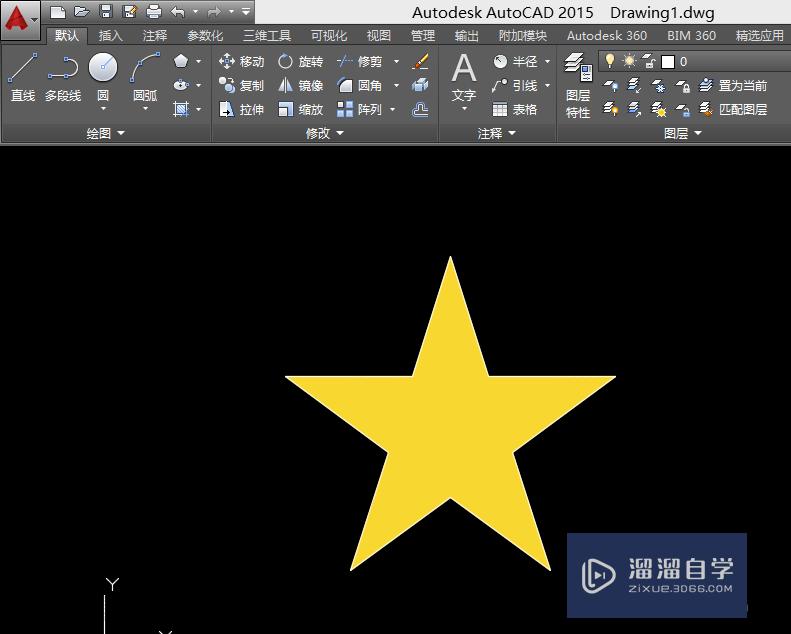Select the Mirror (镜像) tool
This screenshot has height=634, width=791.
300,85
